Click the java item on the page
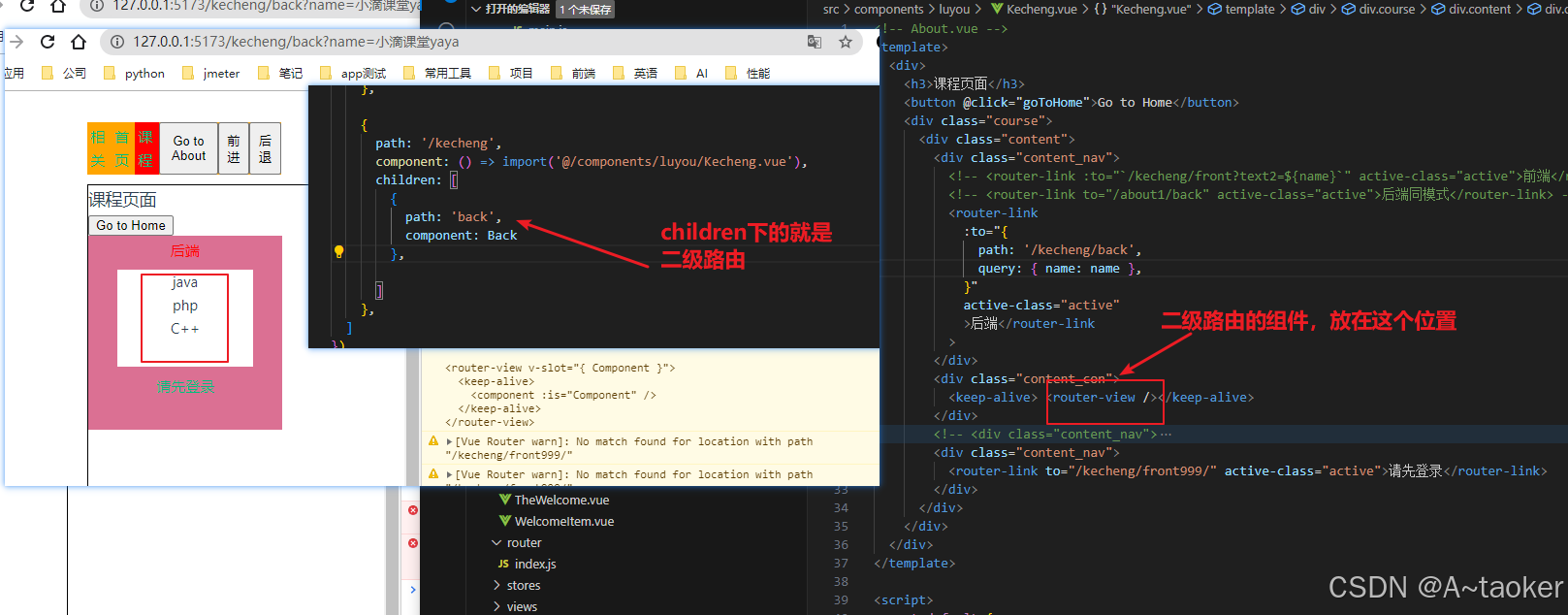Screen dimensions: 1568x615 [x=184, y=282]
